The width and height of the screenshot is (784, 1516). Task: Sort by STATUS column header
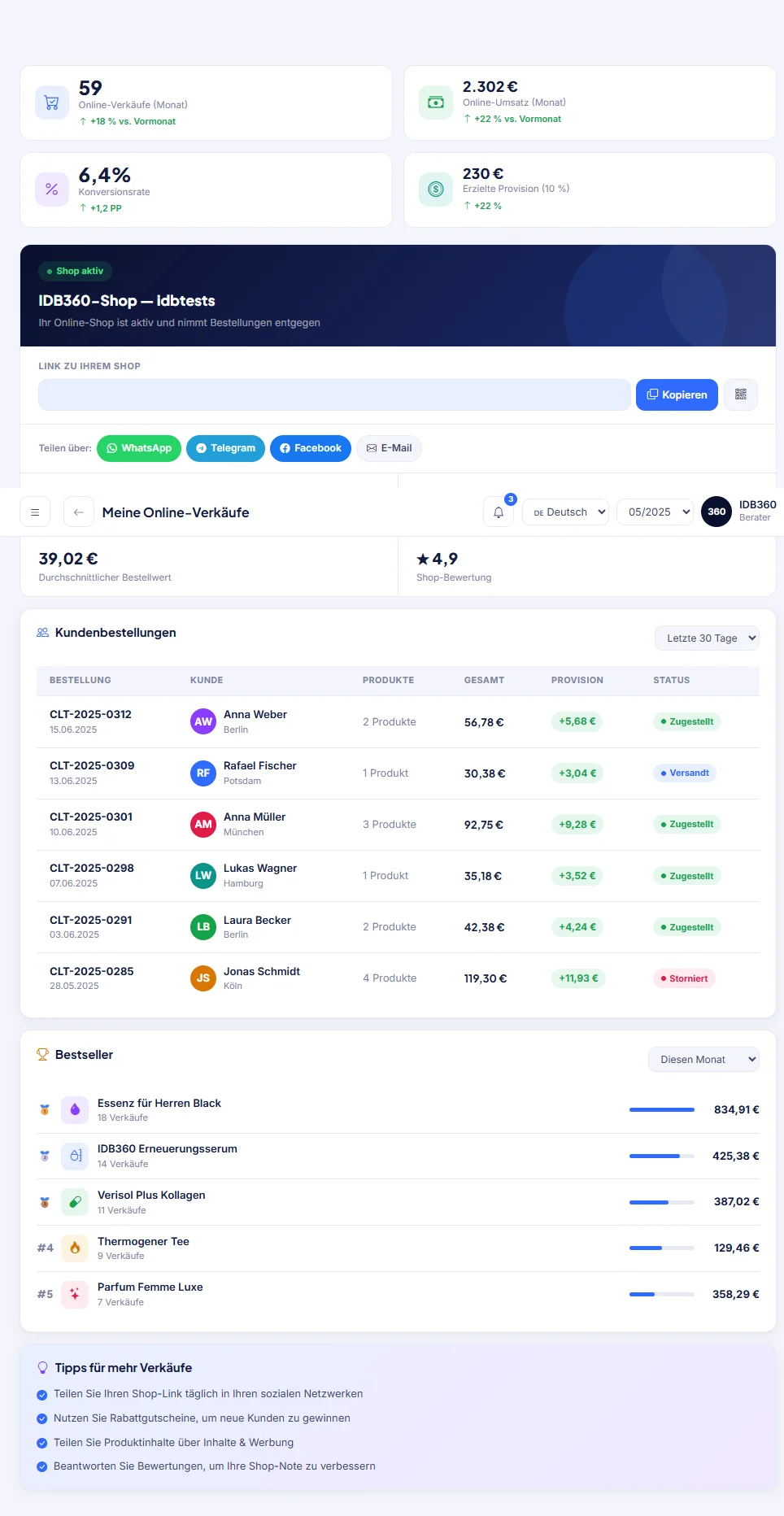672,680
